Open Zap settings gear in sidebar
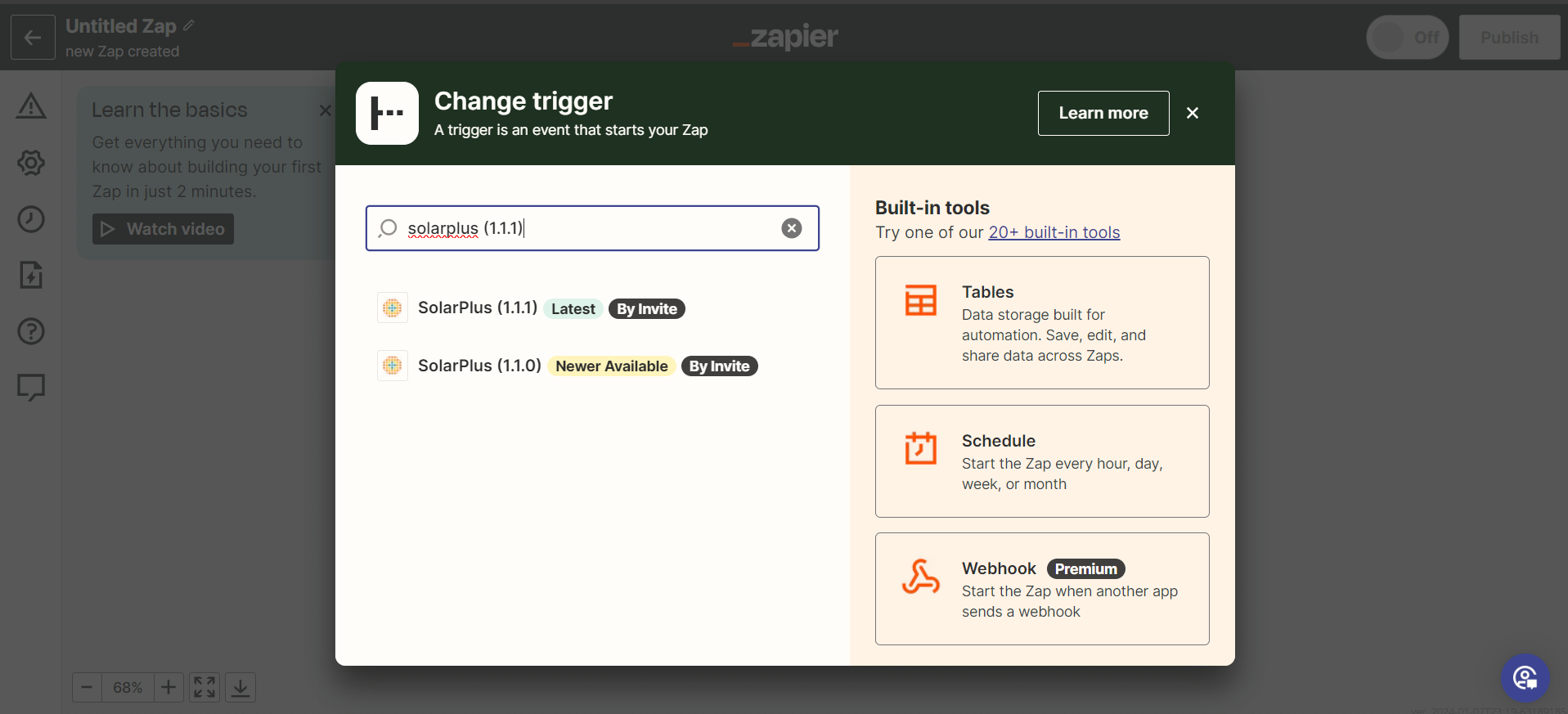This screenshot has width=1568, height=714. point(31,162)
